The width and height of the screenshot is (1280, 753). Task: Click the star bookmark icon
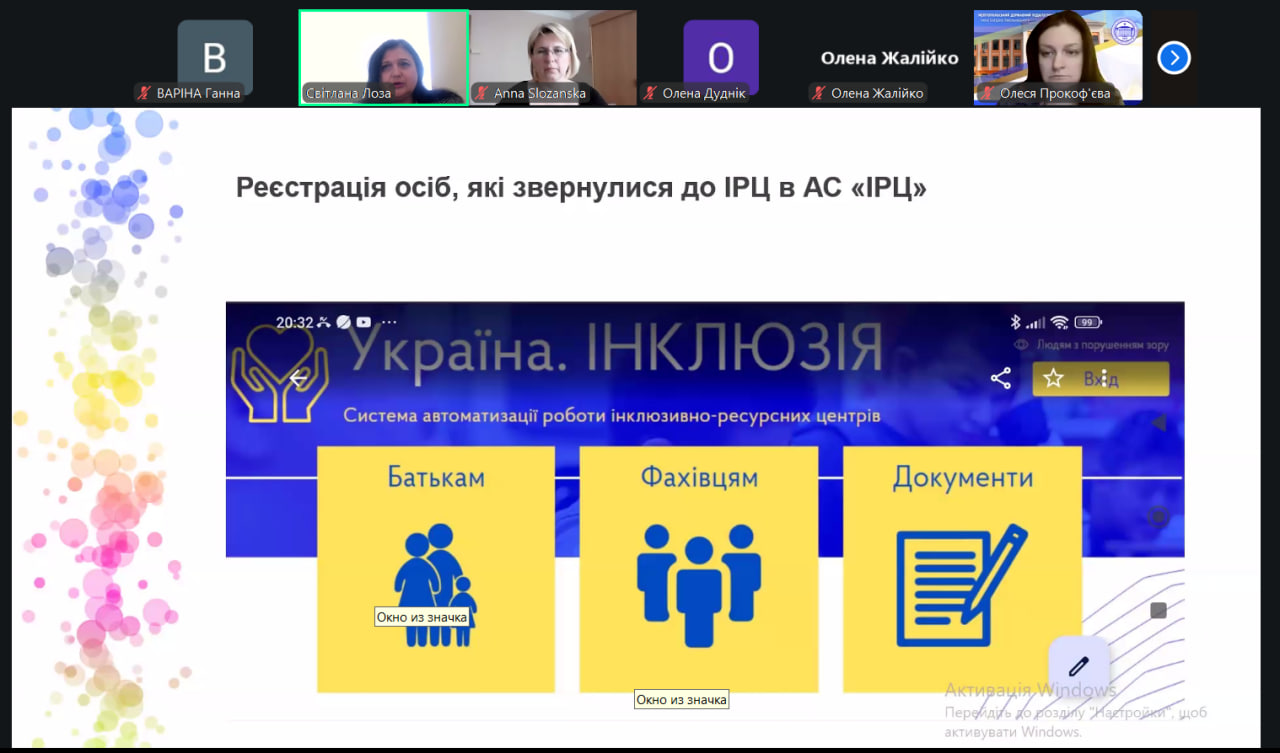point(1053,378)
